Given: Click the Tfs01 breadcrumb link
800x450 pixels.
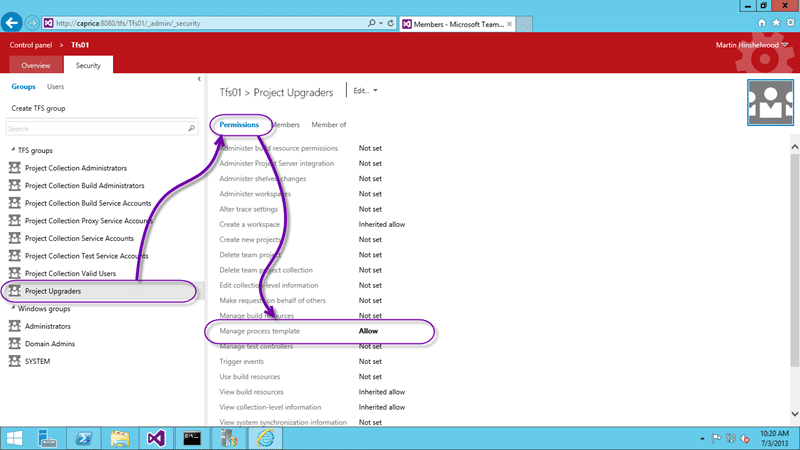Looking at the screenshot, I should click(80, 45).
